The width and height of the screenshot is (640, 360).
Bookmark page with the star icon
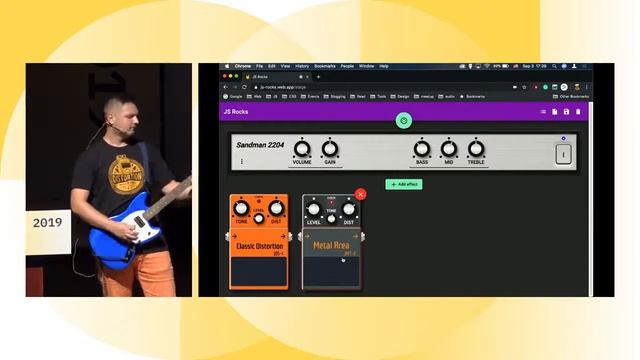point(524,87)
